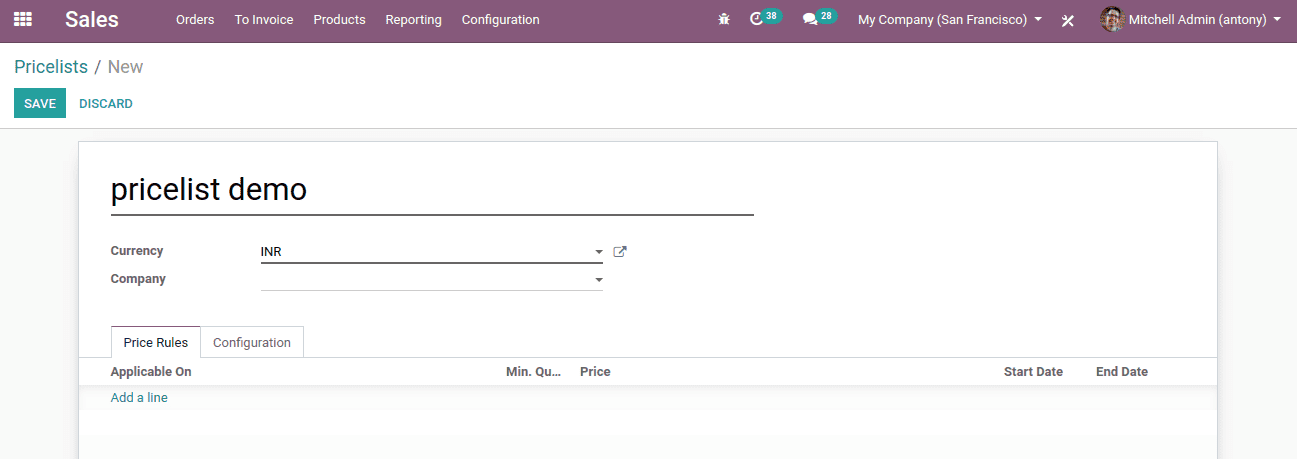
Task: Open the Orders menu
Action: point(195,19)
